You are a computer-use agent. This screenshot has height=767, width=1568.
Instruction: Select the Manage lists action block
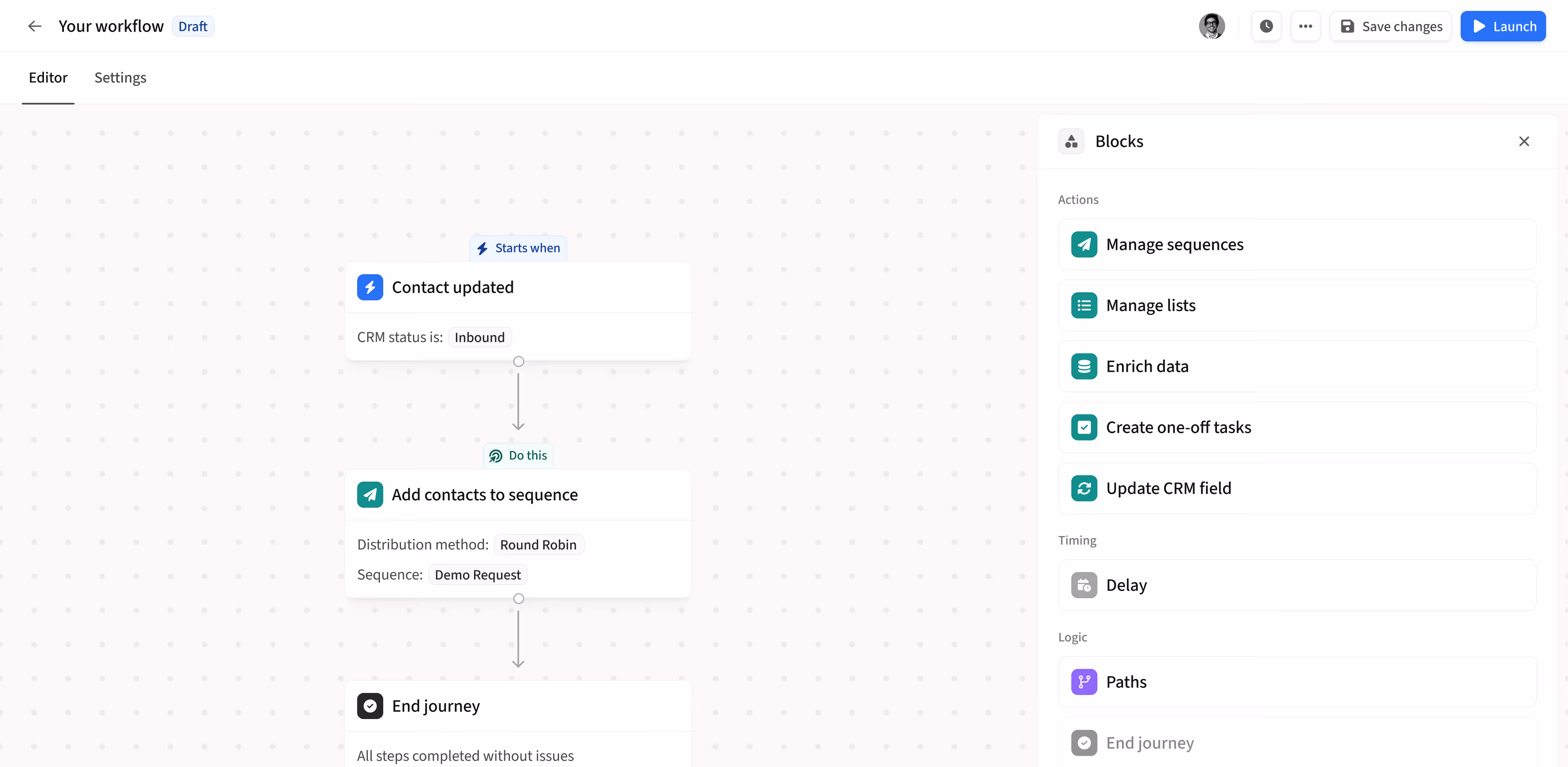pyautogui.click(x=1297, y=305)
